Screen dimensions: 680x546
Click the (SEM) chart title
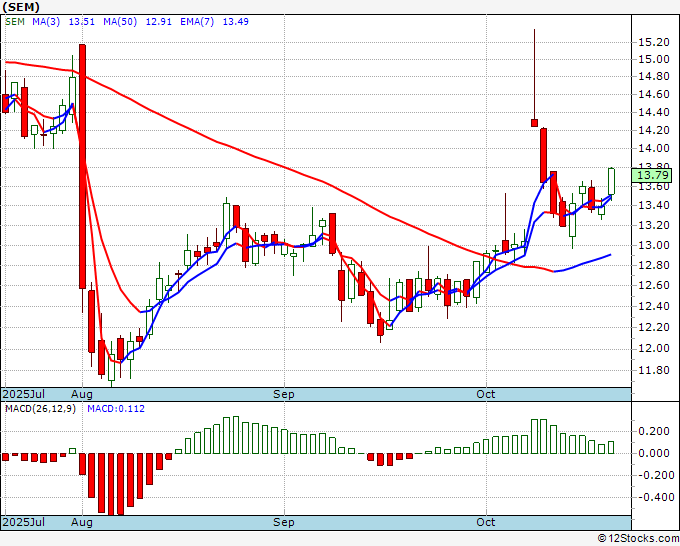[x=21, y=7]
